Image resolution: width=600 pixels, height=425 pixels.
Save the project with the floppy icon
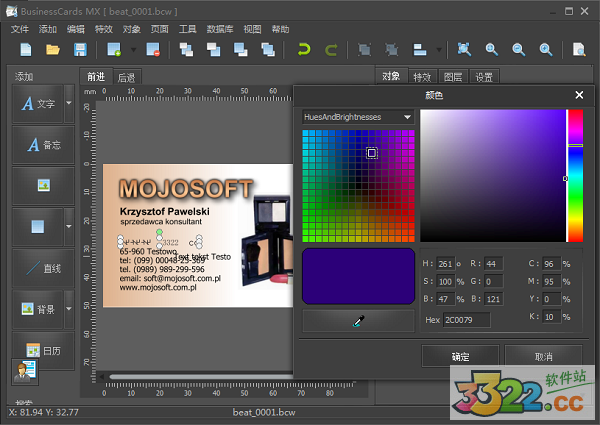[80, 50]
